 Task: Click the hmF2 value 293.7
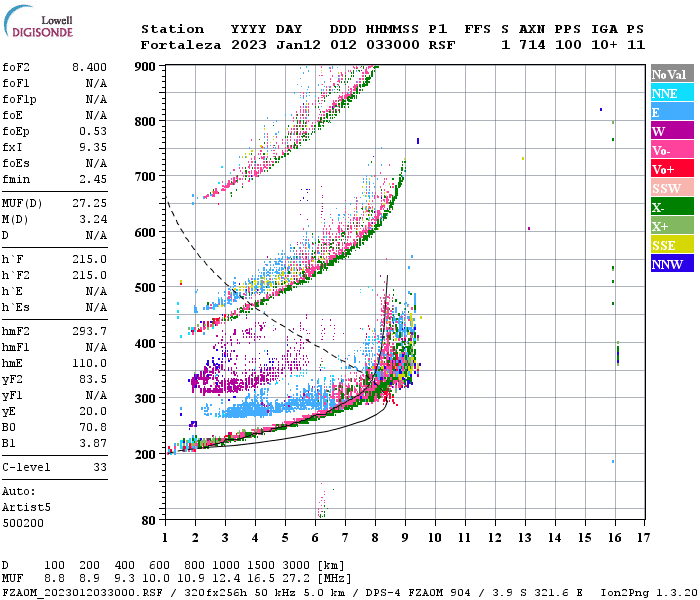click(89, 331)
